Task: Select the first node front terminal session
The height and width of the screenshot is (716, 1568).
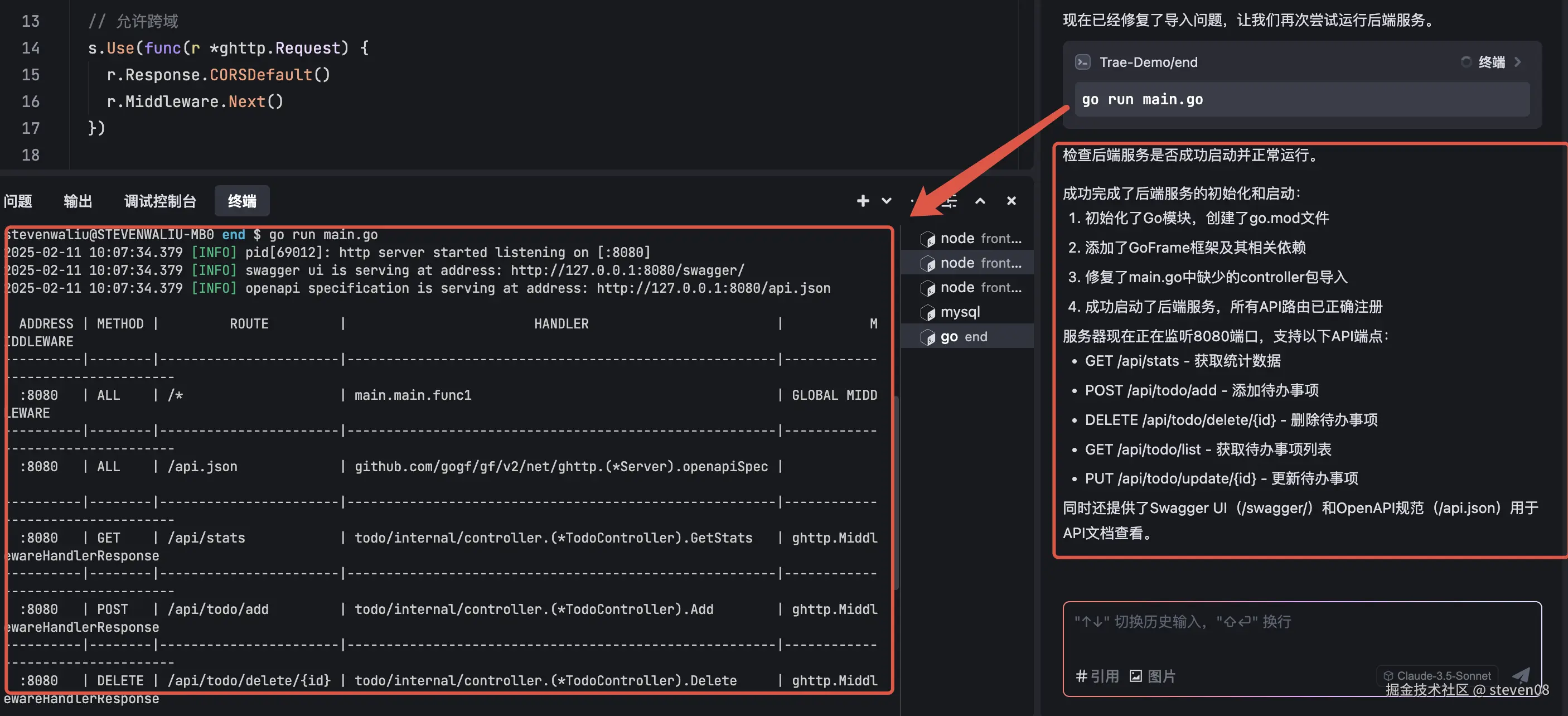Action: [x=970, y=239]
